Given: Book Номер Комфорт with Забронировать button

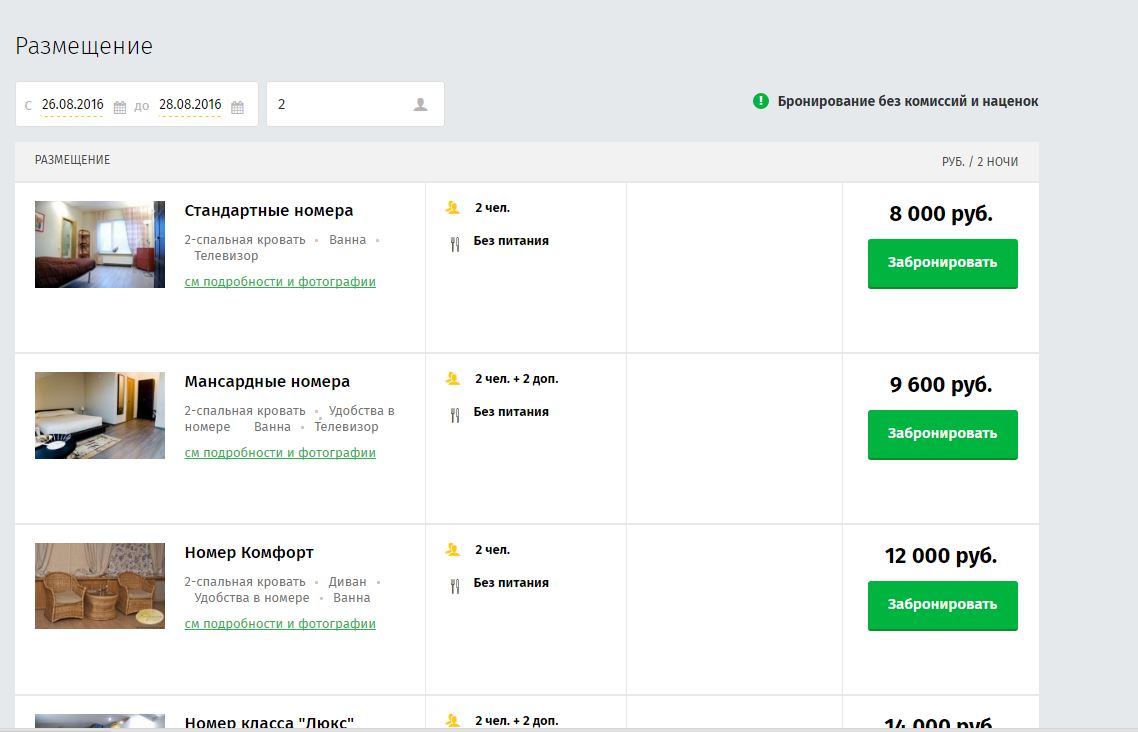Looking at the screenshot, I should click(942, 606).
